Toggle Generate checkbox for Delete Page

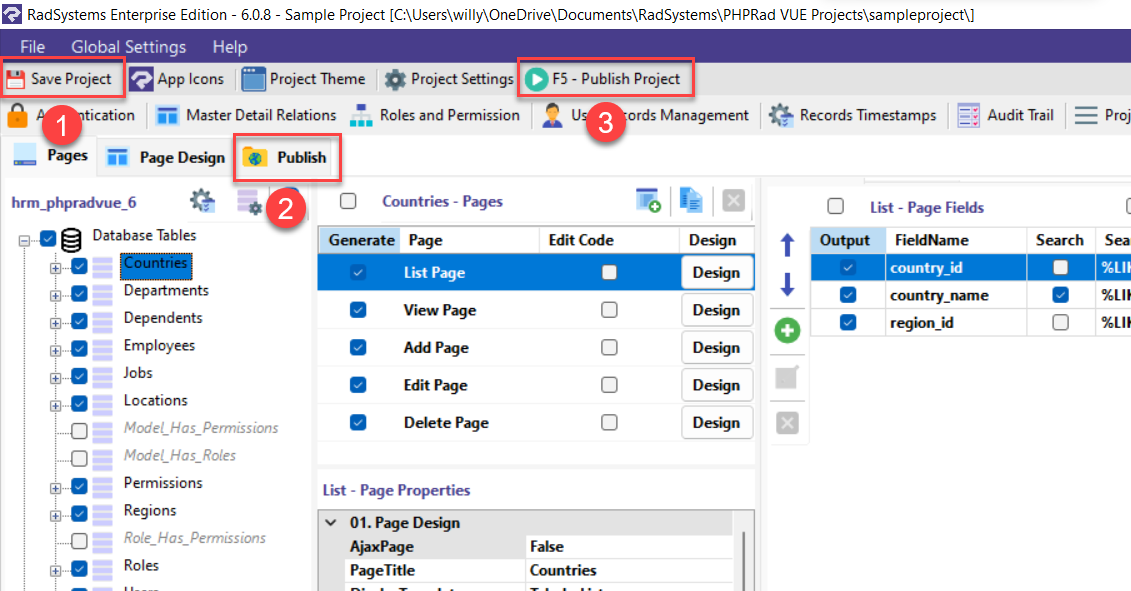pos(358,422)
